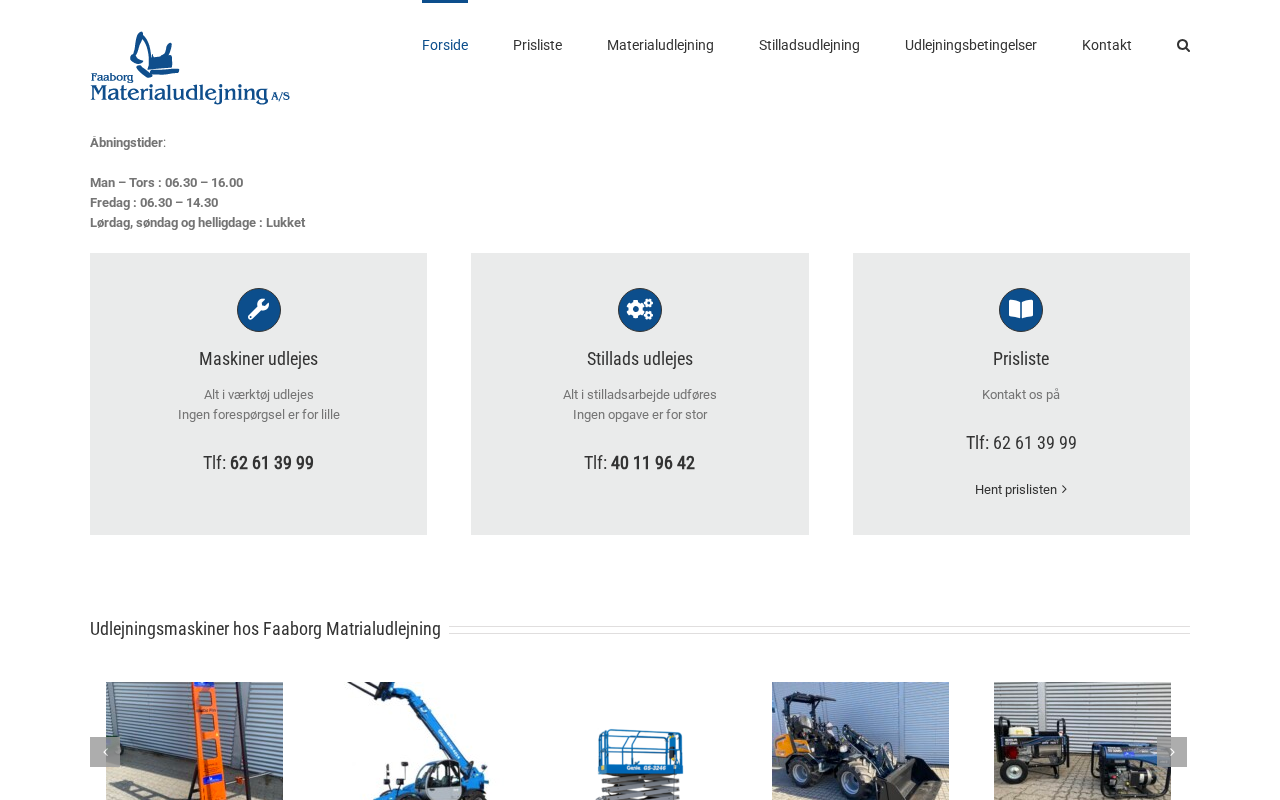Click 'Ingen opgave er for stor' text

(640, 415)
